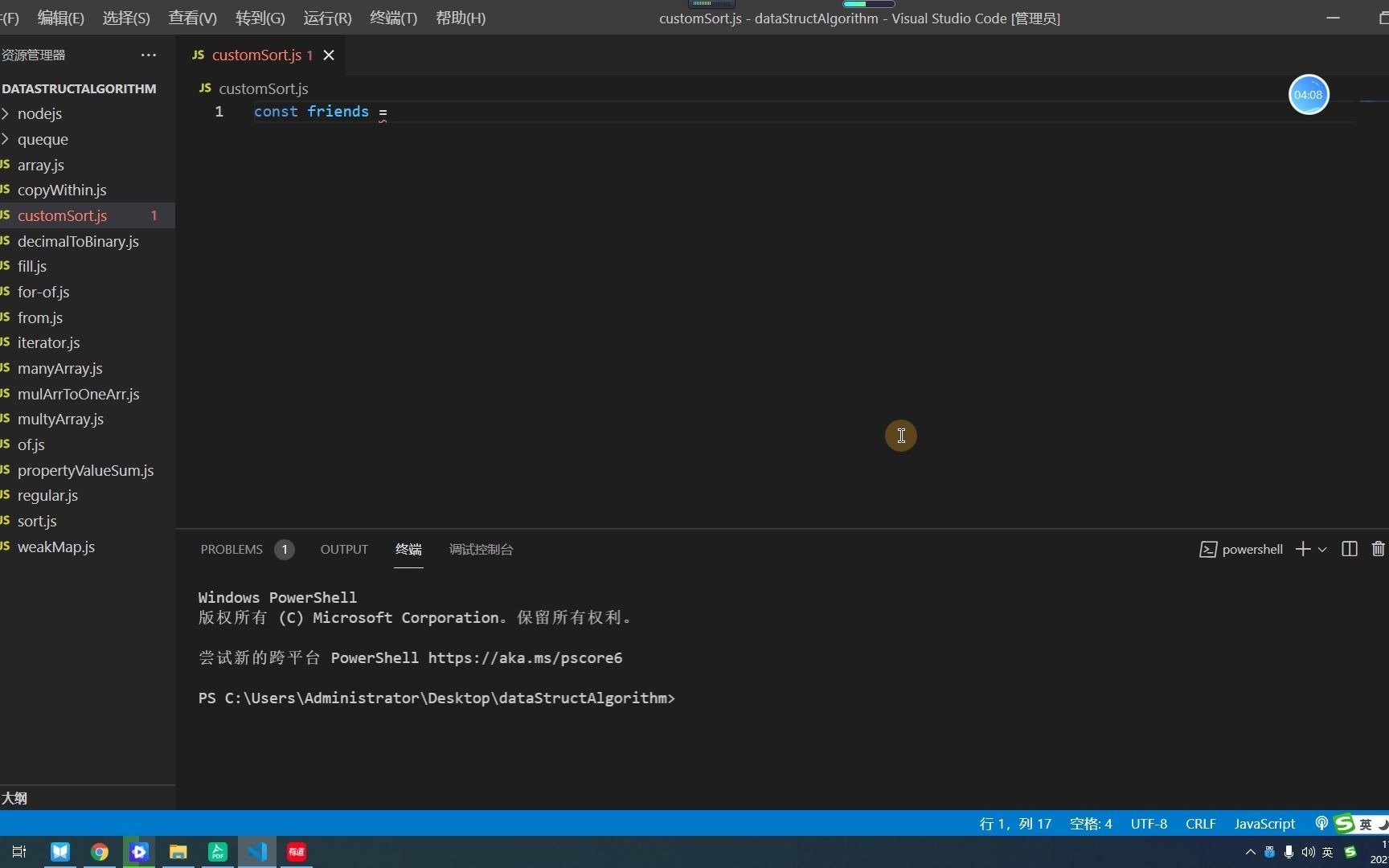Open the 帮助(H) menu

pos(461,18)
